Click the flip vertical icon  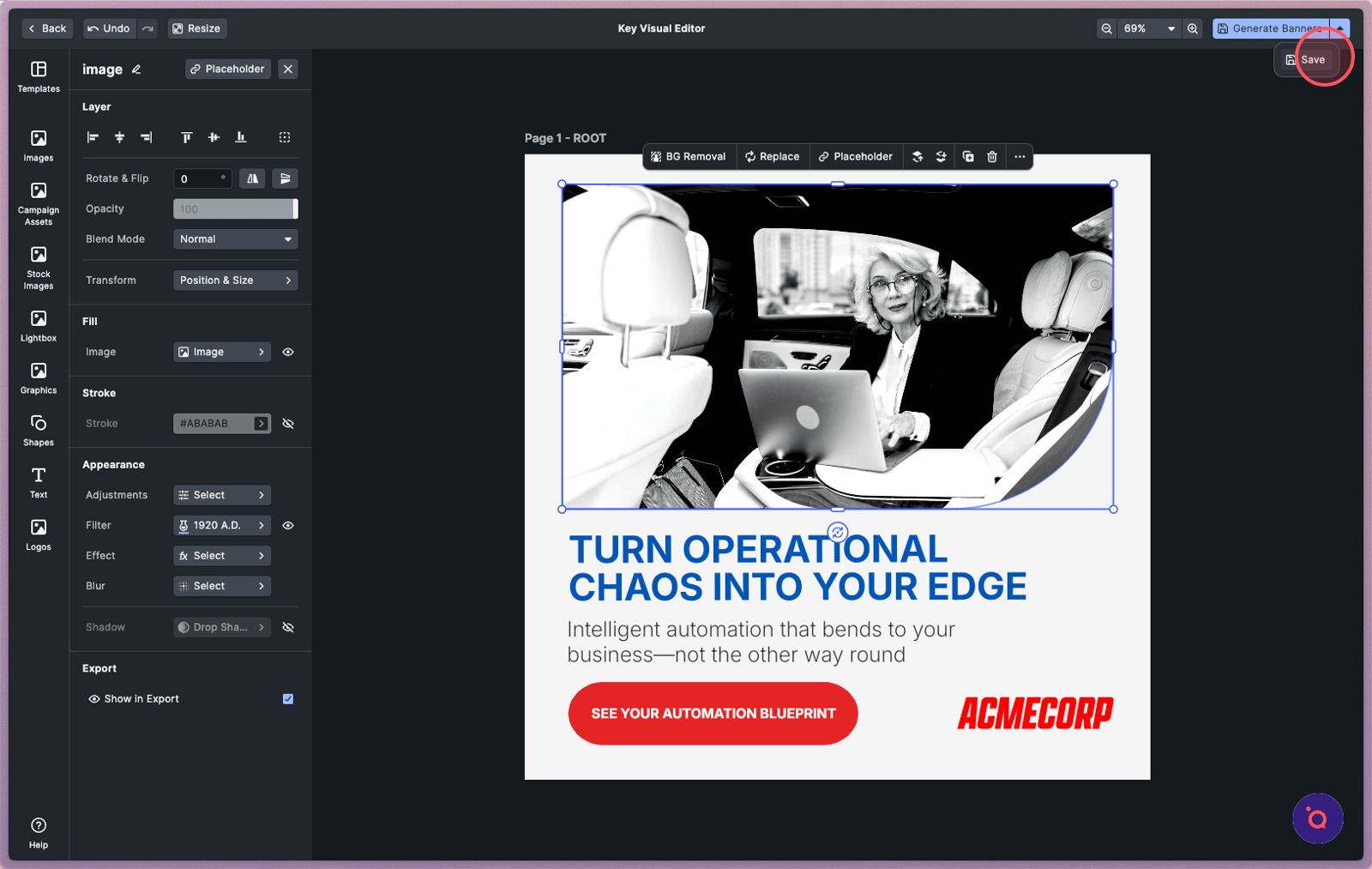(285, 178)
